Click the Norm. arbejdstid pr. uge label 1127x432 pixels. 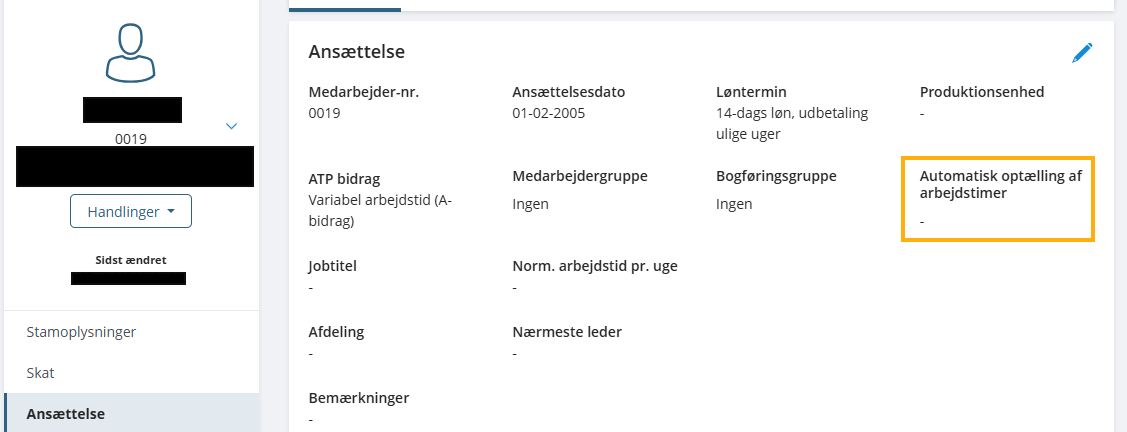point(596,266)
